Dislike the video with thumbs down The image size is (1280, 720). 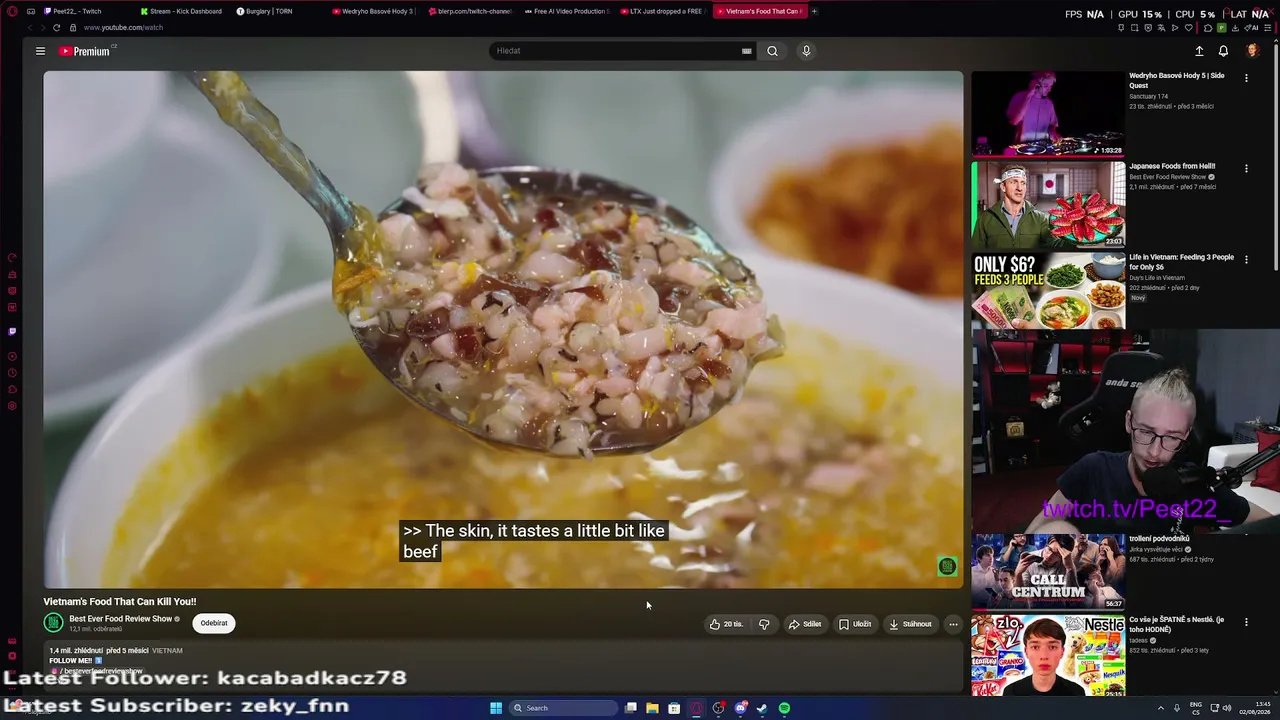764,624
